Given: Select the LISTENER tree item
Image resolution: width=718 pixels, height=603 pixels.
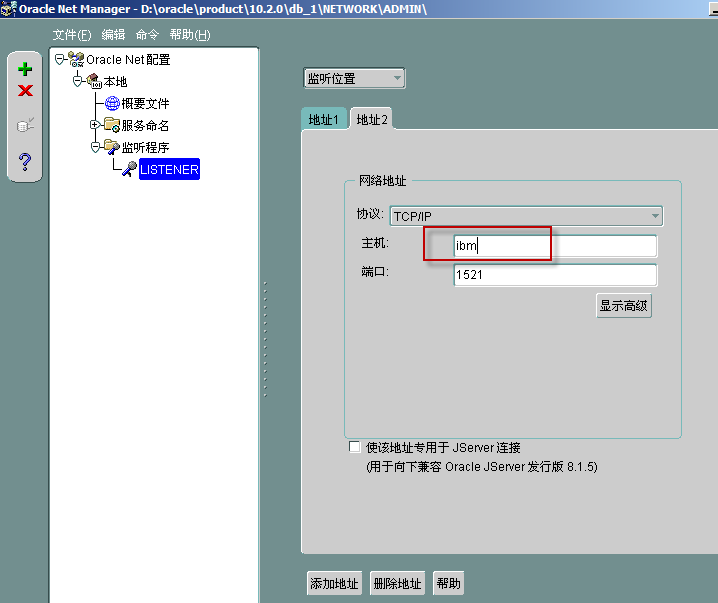Looking at the screenshot, I should 169,169.
